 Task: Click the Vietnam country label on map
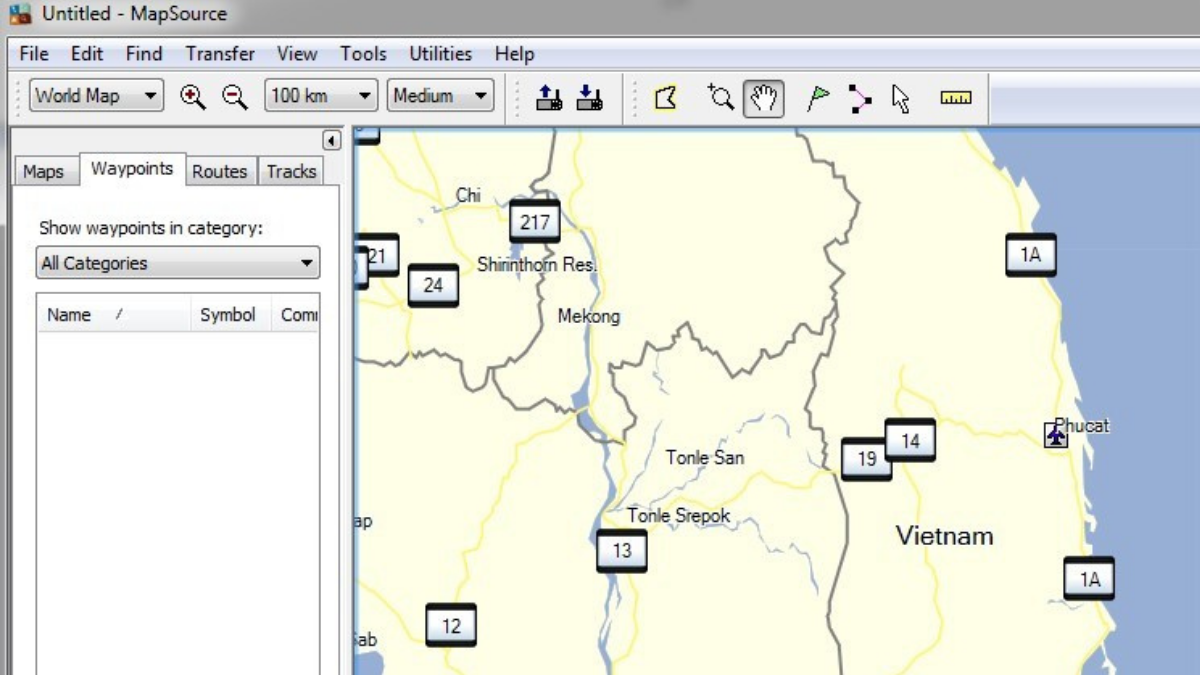(945, 536)
